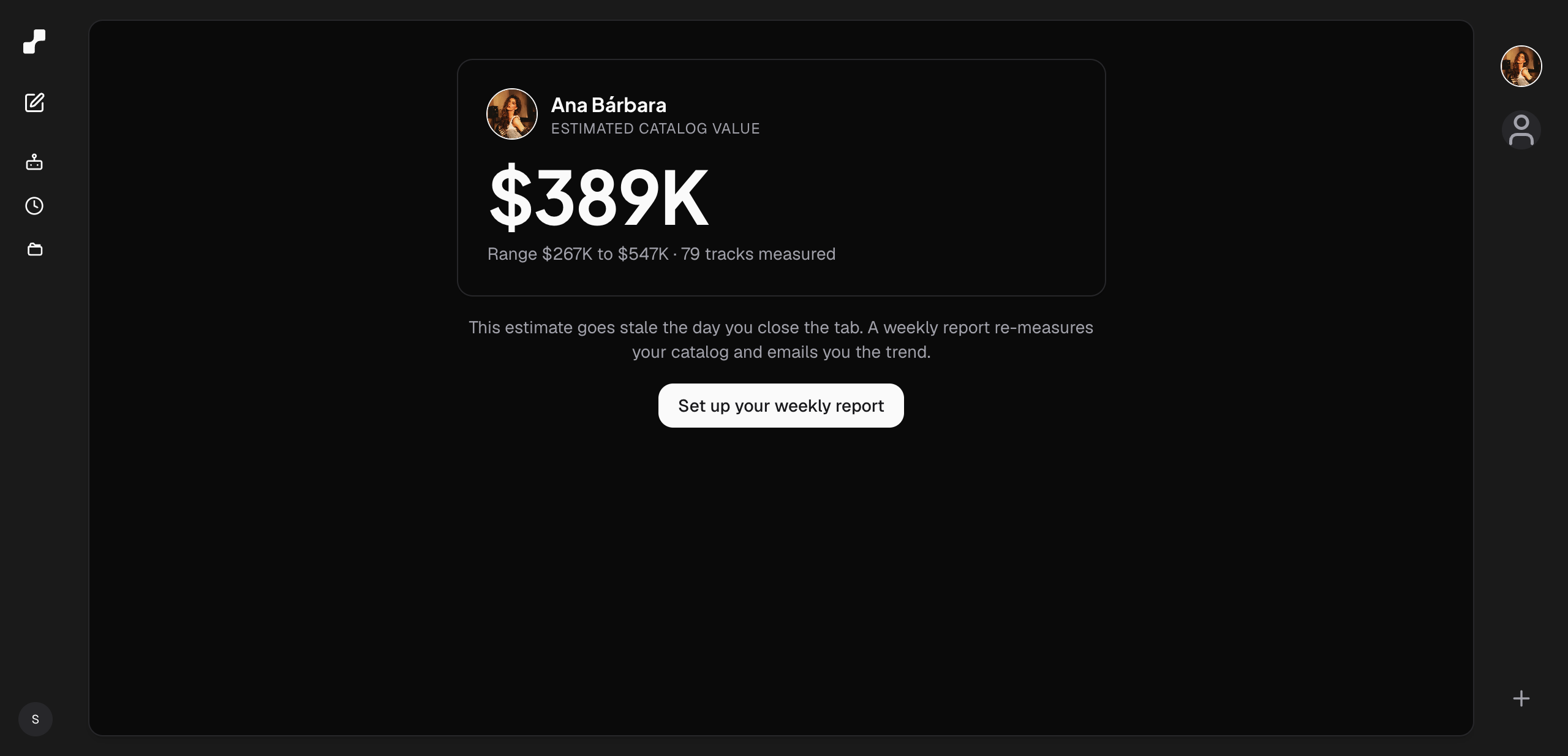The width and height of the screenshot is (1568, 756).
Task: Click the Estimated Catalog Value label
Action: 655,129
